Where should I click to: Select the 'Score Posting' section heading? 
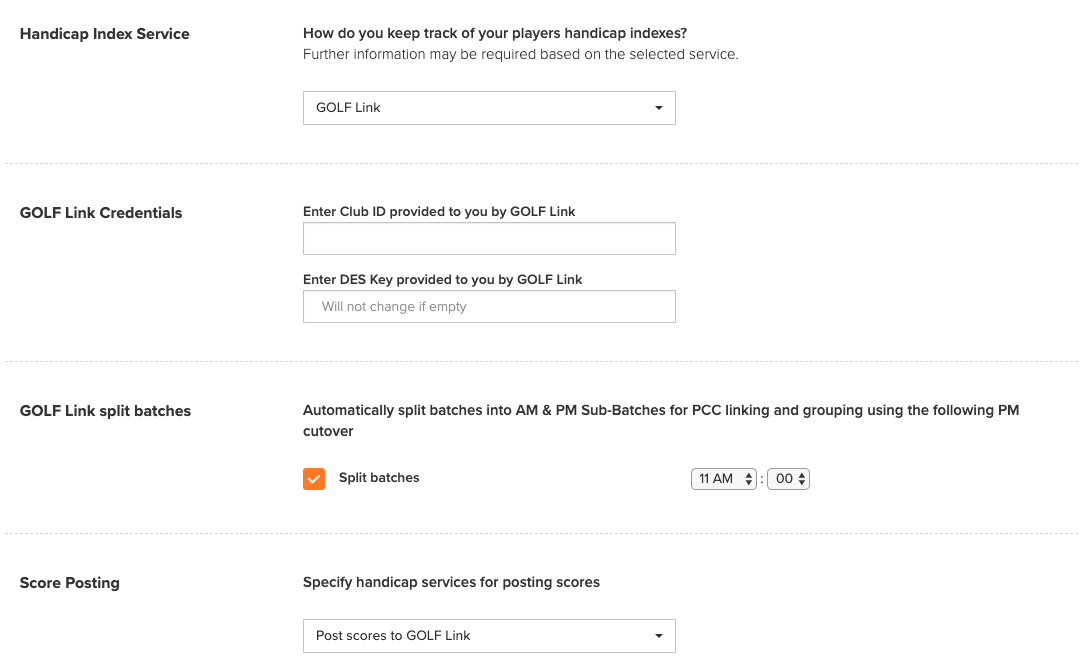pyautogui.click(x=69, y=583)
